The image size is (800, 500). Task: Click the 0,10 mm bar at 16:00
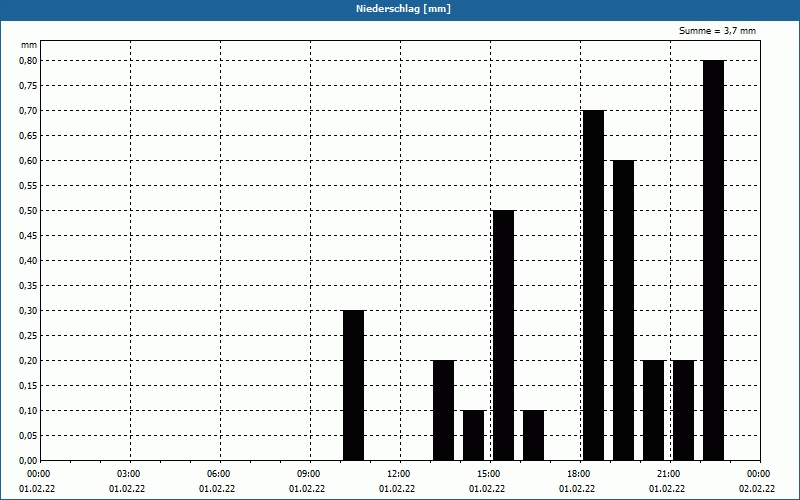point(534,435)
